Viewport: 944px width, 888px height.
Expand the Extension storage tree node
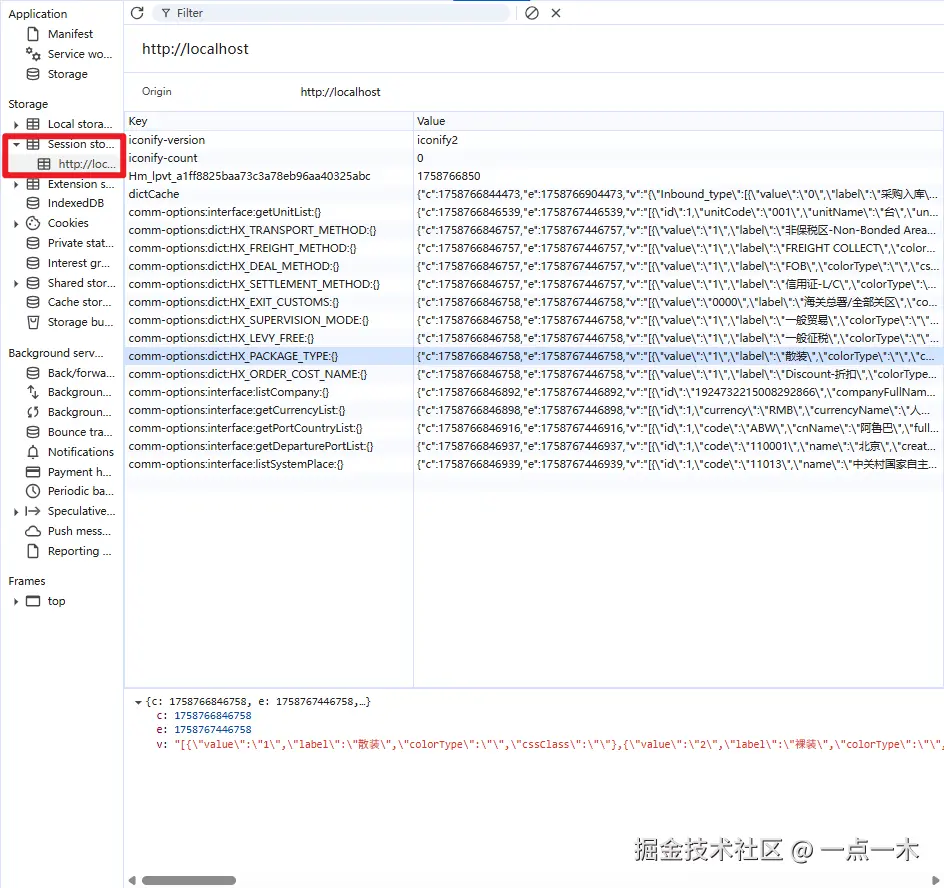pos(16,184)
